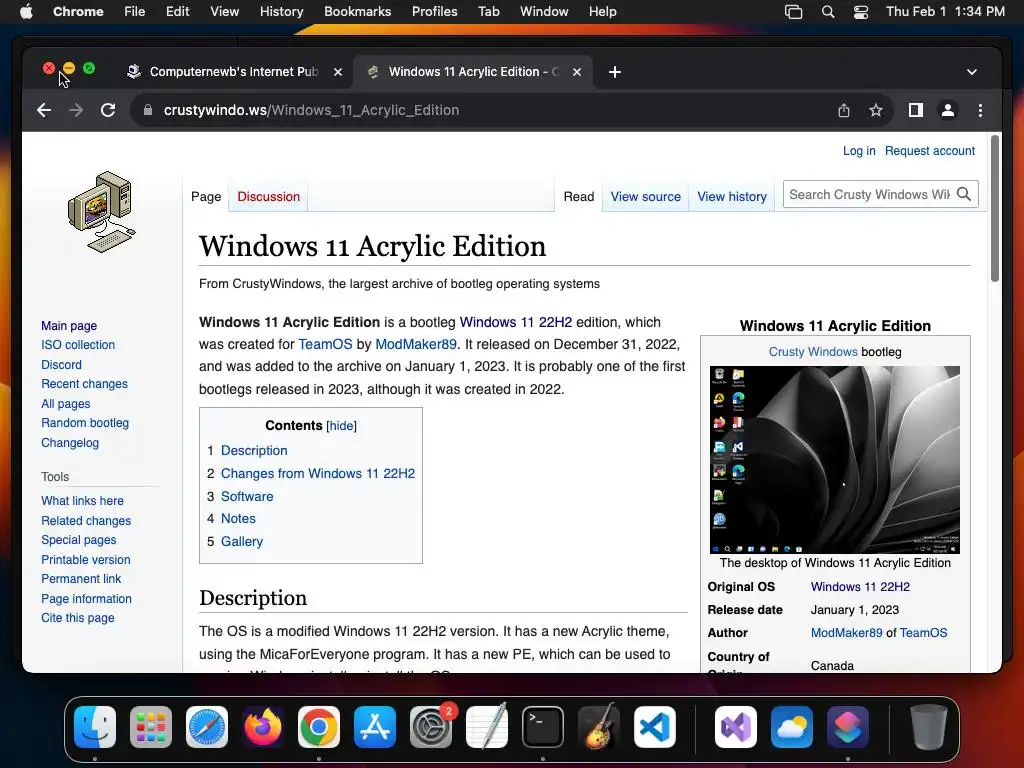Viewport: 1024px width, 768px height.
Task: Hide the Contents table via hide link
Action: 341,426
